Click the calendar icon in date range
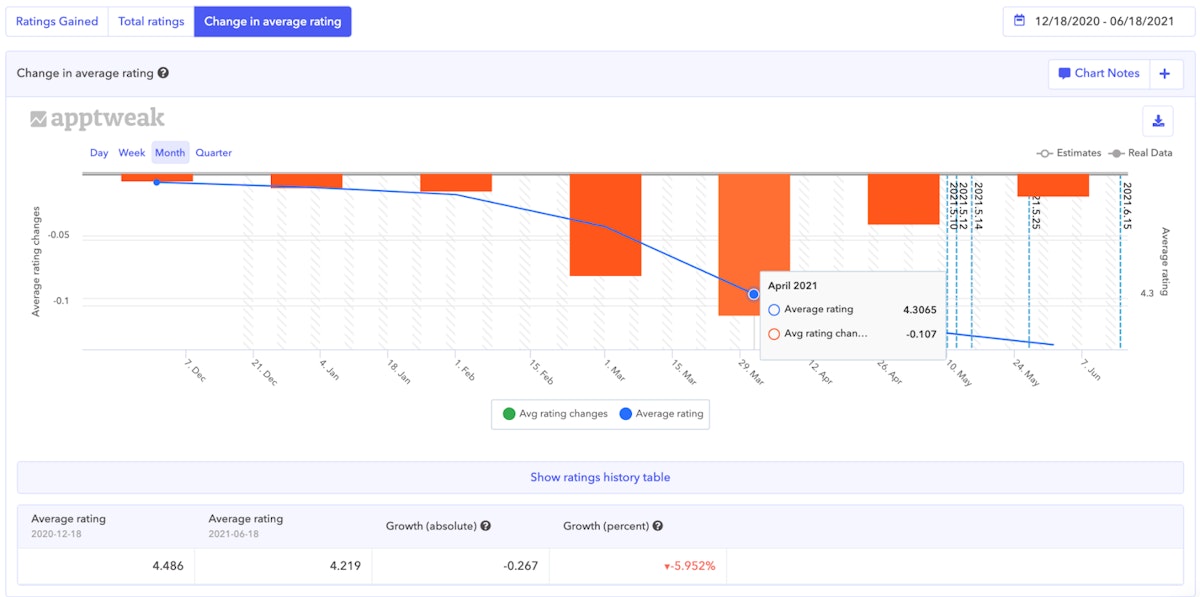 [1020, 21]
